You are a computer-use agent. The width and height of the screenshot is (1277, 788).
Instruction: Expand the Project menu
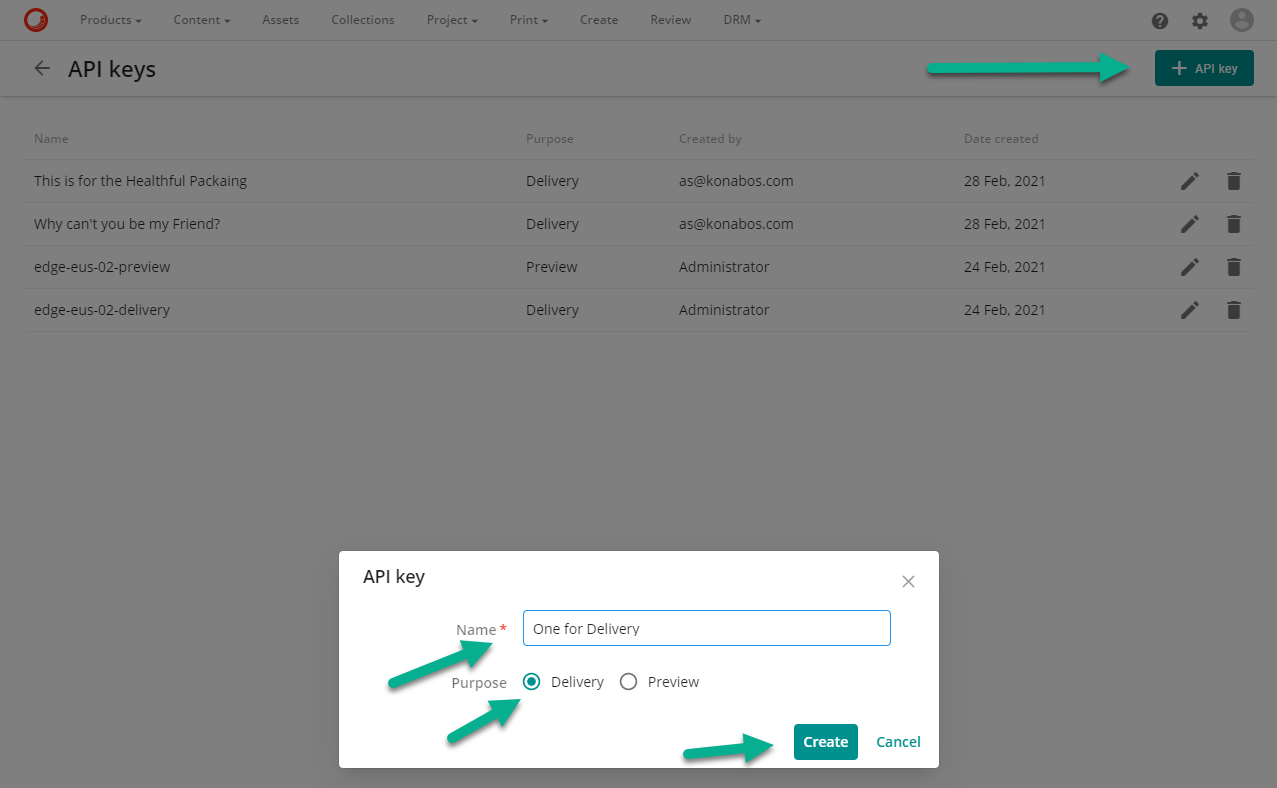(452, 20)
